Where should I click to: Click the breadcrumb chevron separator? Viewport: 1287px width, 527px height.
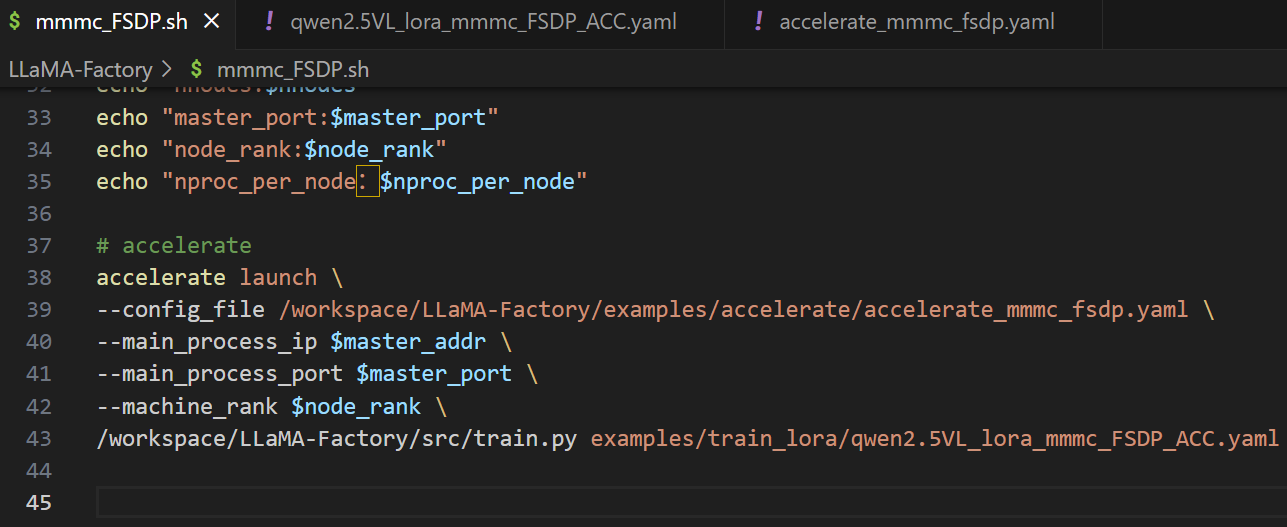click(x=166, y=70)
